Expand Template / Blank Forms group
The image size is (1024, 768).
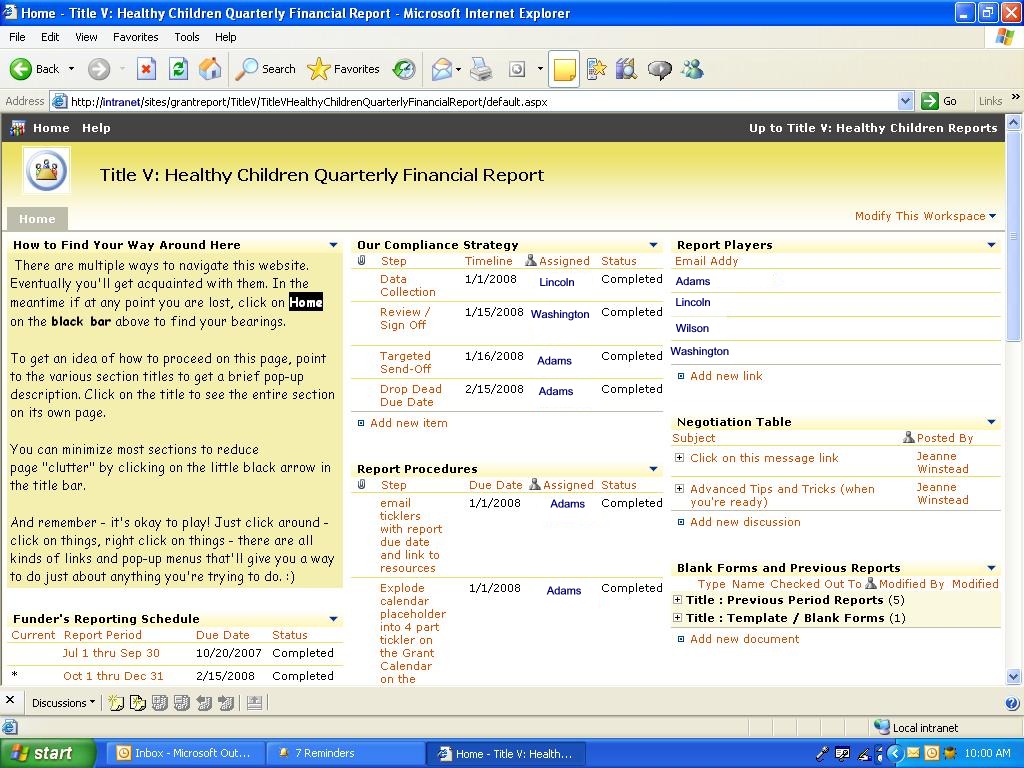tap(677, 618)
